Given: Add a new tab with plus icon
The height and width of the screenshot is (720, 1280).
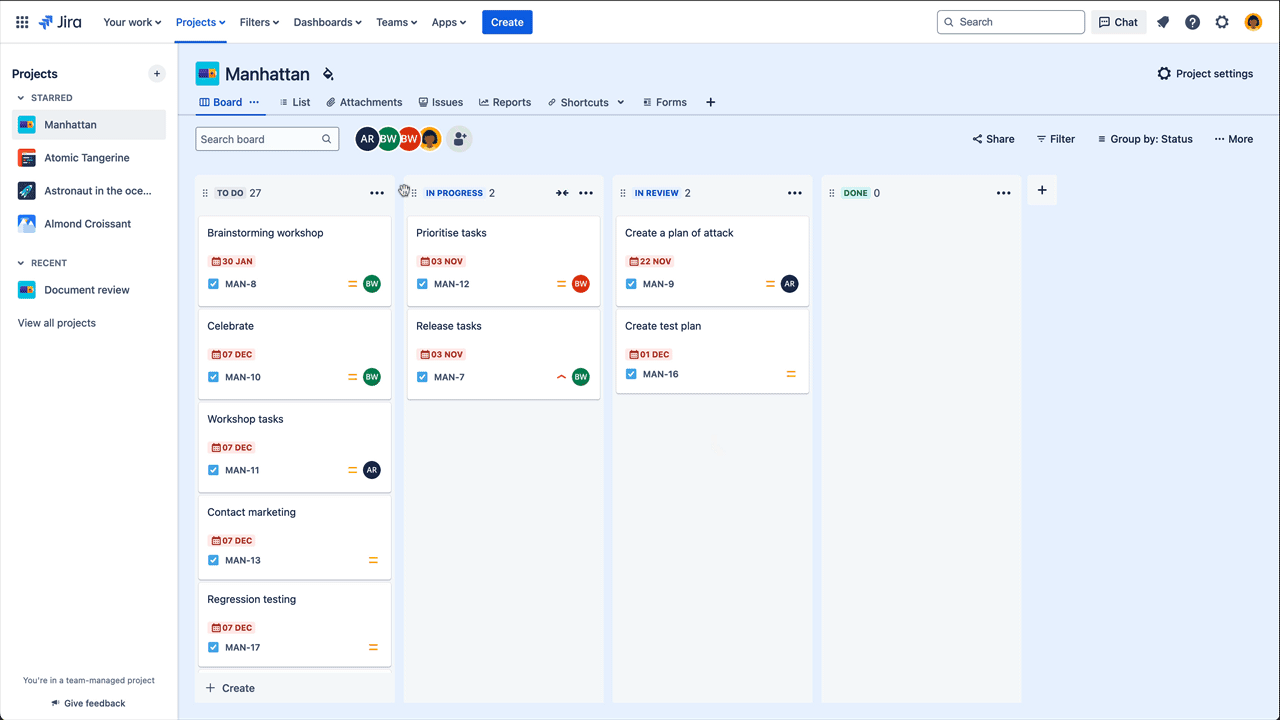Looking at the screenshot, I should tap(711, 102).
